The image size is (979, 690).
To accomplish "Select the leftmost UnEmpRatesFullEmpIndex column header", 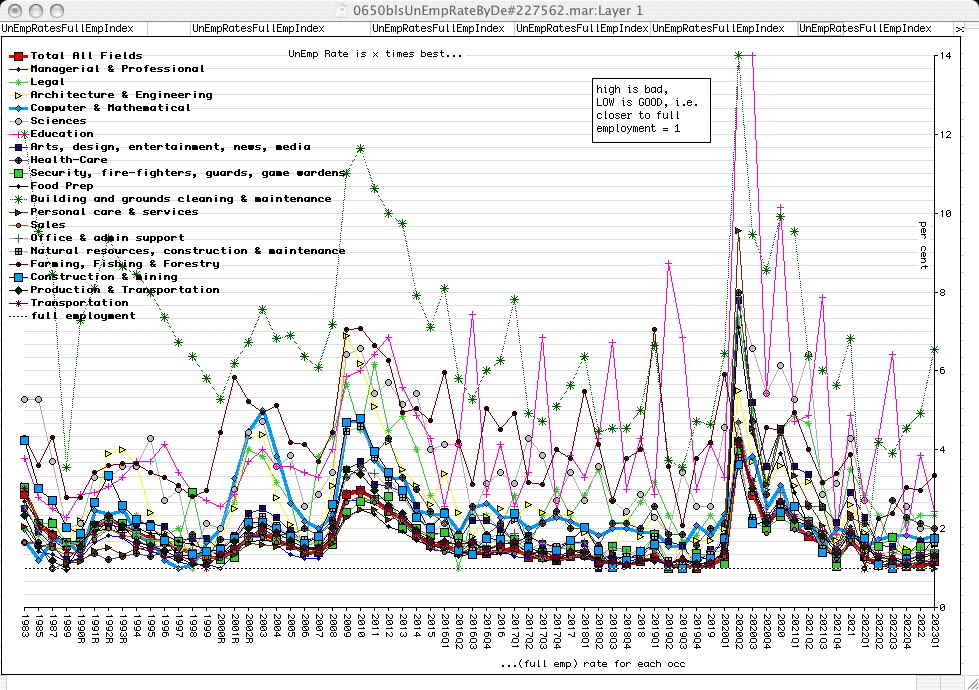I will click(57, 29).
